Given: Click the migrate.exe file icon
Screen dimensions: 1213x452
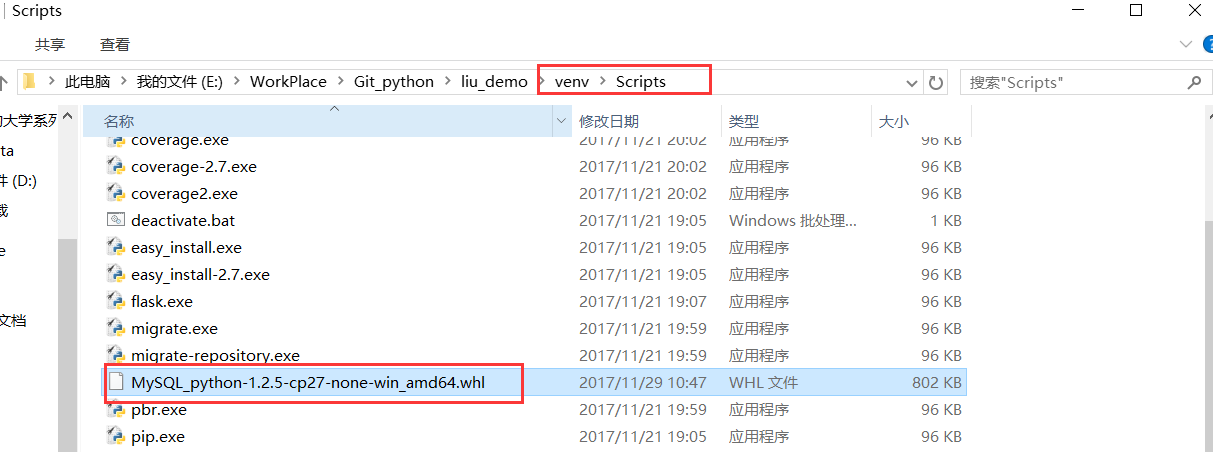Looking at the screenshot, I should 116,328.
